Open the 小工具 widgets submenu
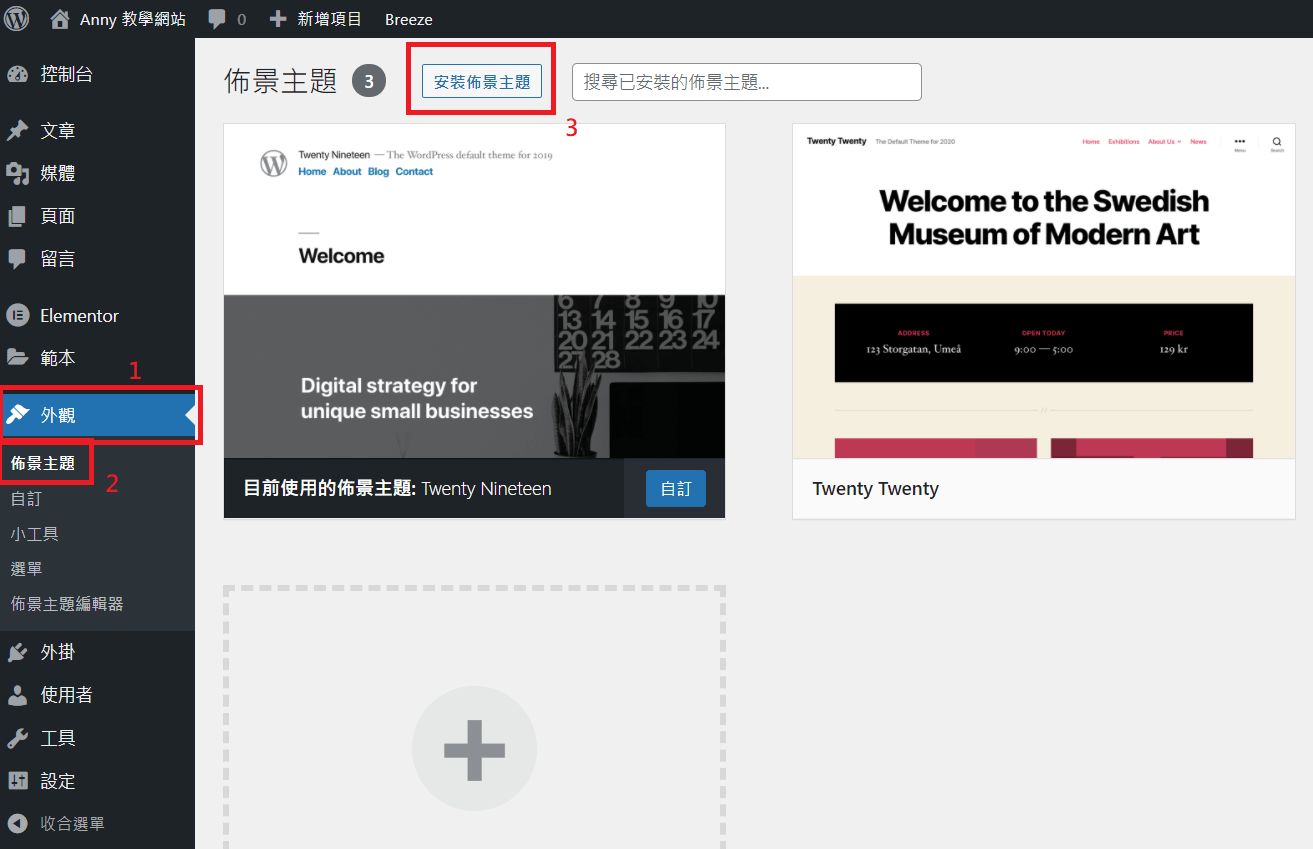This screenshot has width=1313, height=849. [35, 534]
